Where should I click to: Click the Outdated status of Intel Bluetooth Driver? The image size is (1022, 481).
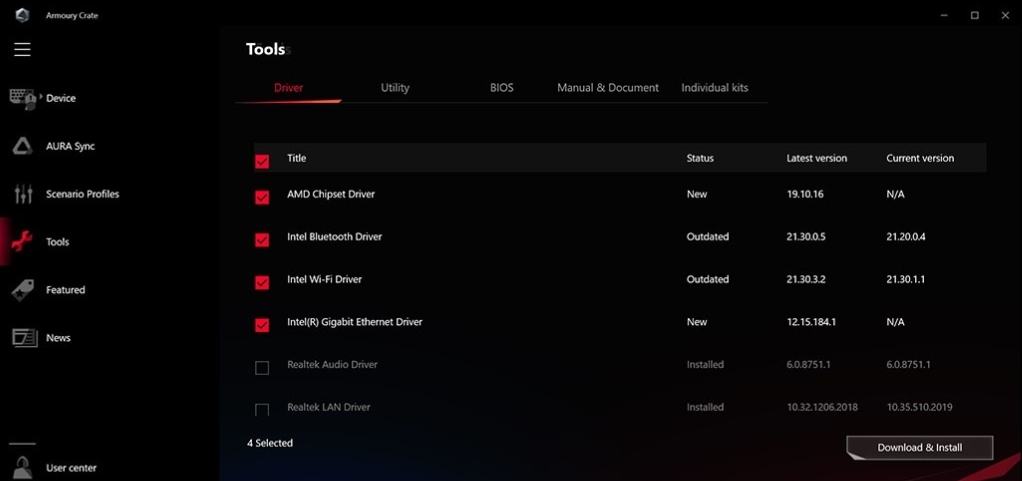(707, 237)
